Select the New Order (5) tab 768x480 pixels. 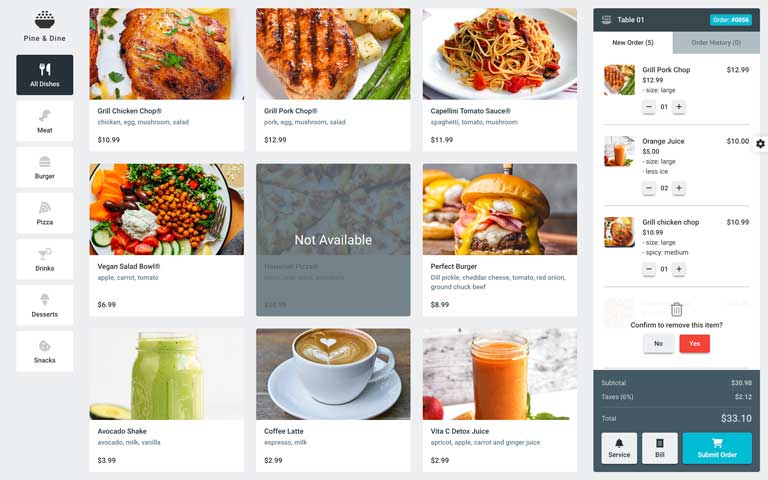click(x=633, y=43)
